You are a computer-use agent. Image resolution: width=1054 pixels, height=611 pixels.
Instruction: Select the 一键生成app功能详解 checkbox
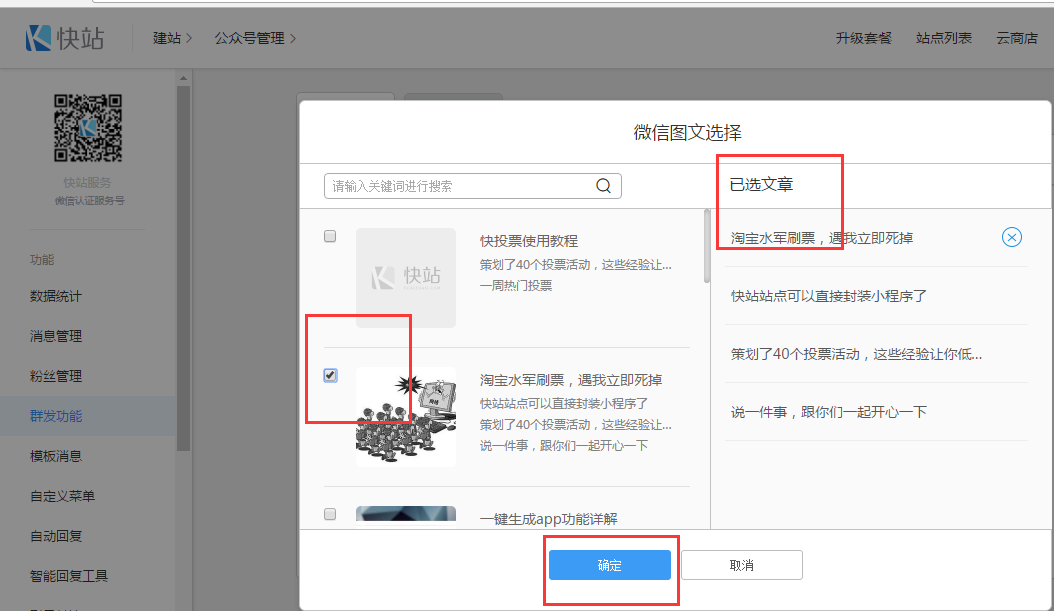pos(331,514)
